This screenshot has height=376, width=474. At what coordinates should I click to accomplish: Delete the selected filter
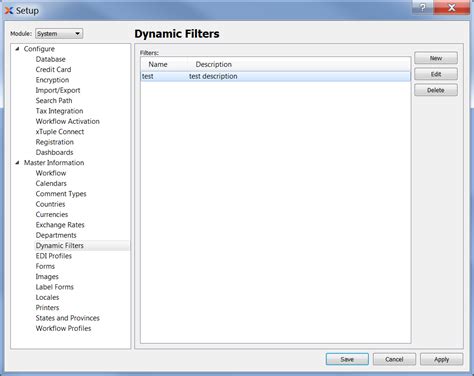436,90
